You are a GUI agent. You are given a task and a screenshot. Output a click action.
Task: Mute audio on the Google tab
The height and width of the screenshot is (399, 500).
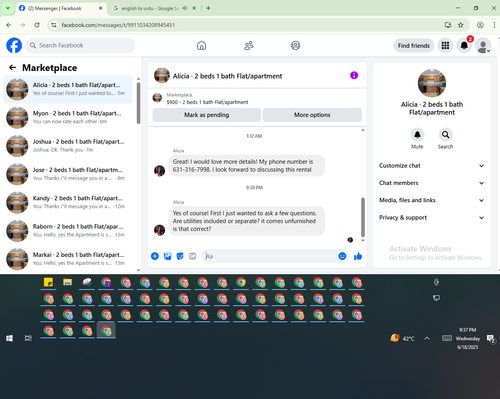tap(185, 8)
